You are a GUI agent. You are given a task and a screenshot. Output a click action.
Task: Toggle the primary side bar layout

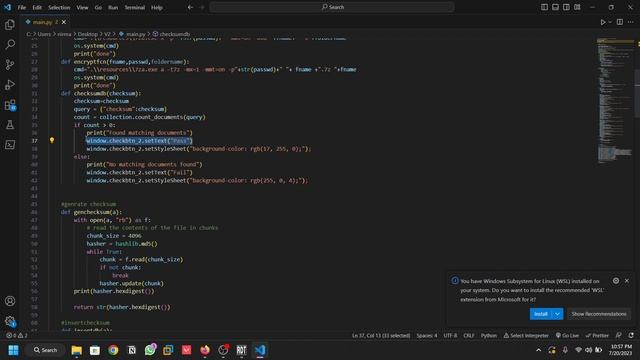click(544, 7)
